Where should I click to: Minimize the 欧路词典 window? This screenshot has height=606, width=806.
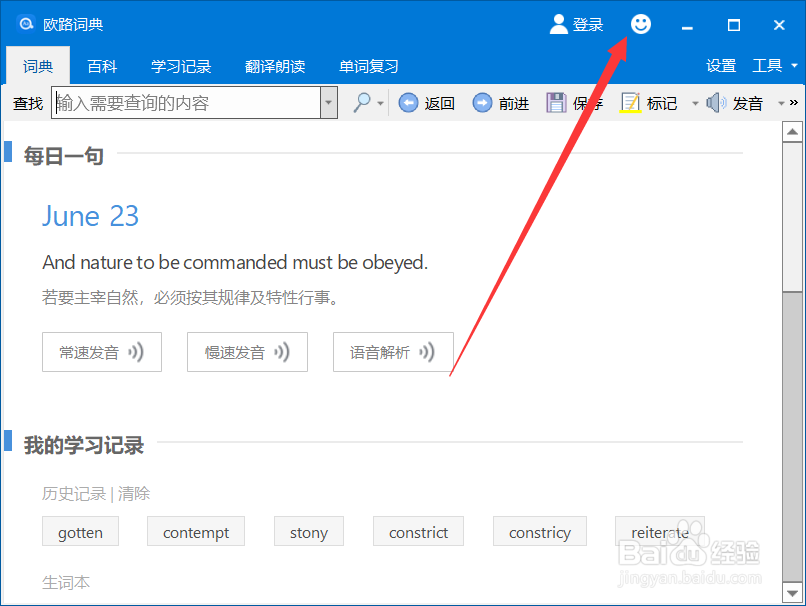click(x=687, y=25)
